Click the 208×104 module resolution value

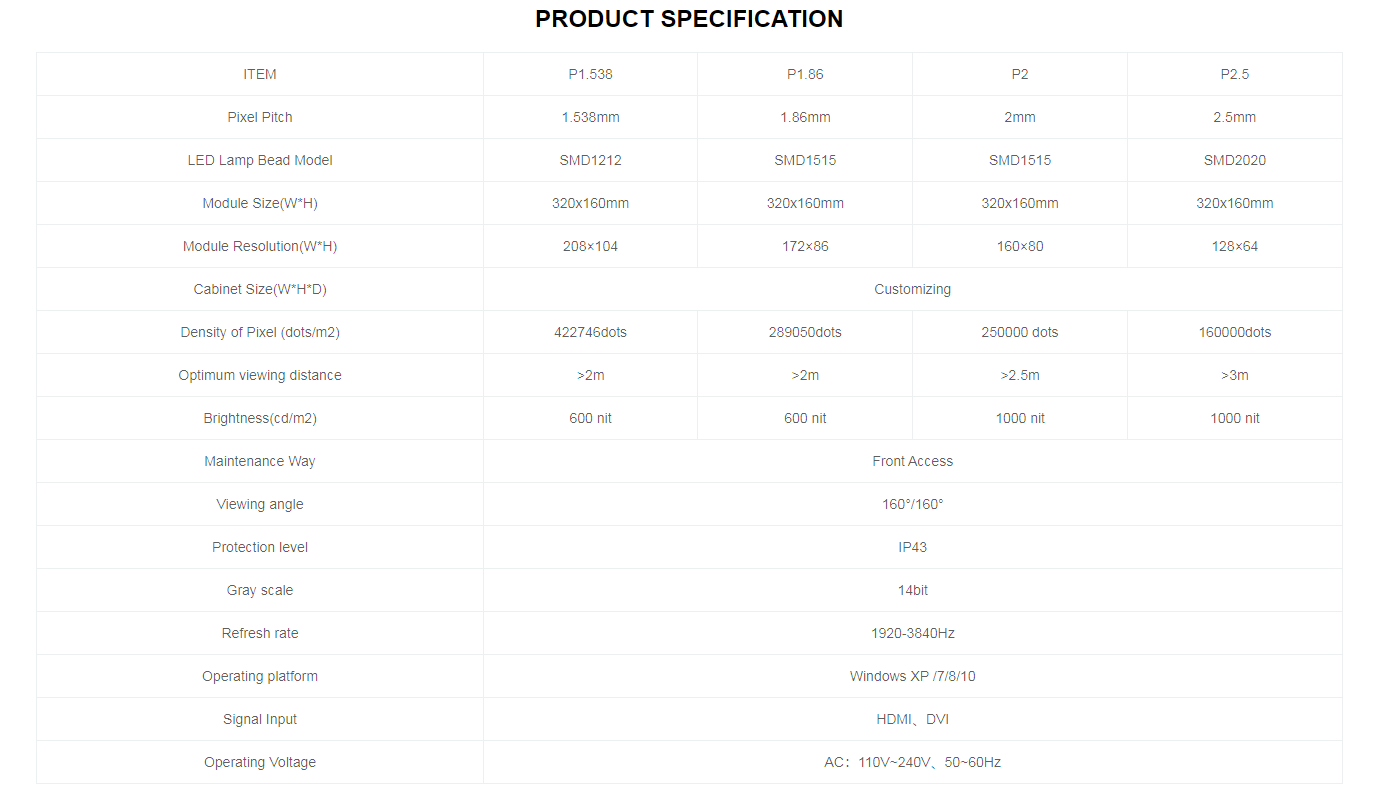(x=590, y=246)
